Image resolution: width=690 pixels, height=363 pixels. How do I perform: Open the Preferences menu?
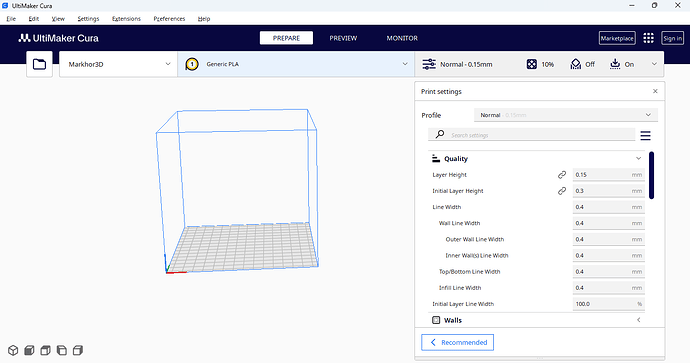coord(169,19)
